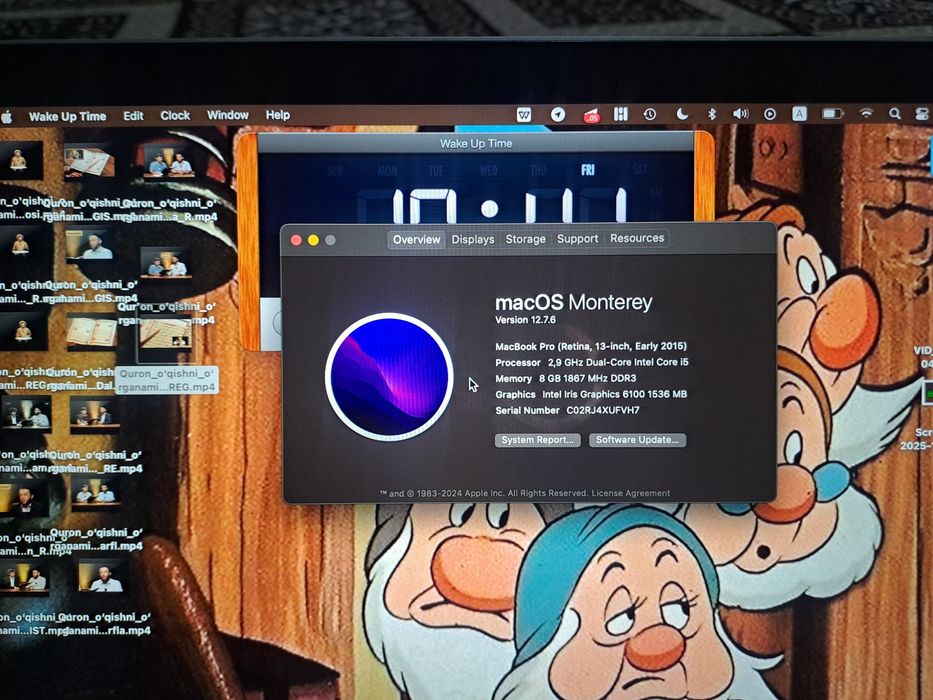The height and width of the screenshot is (700, 933).
Task: Click the MacBook Pro model line
Action: click(x=591, y=346)
